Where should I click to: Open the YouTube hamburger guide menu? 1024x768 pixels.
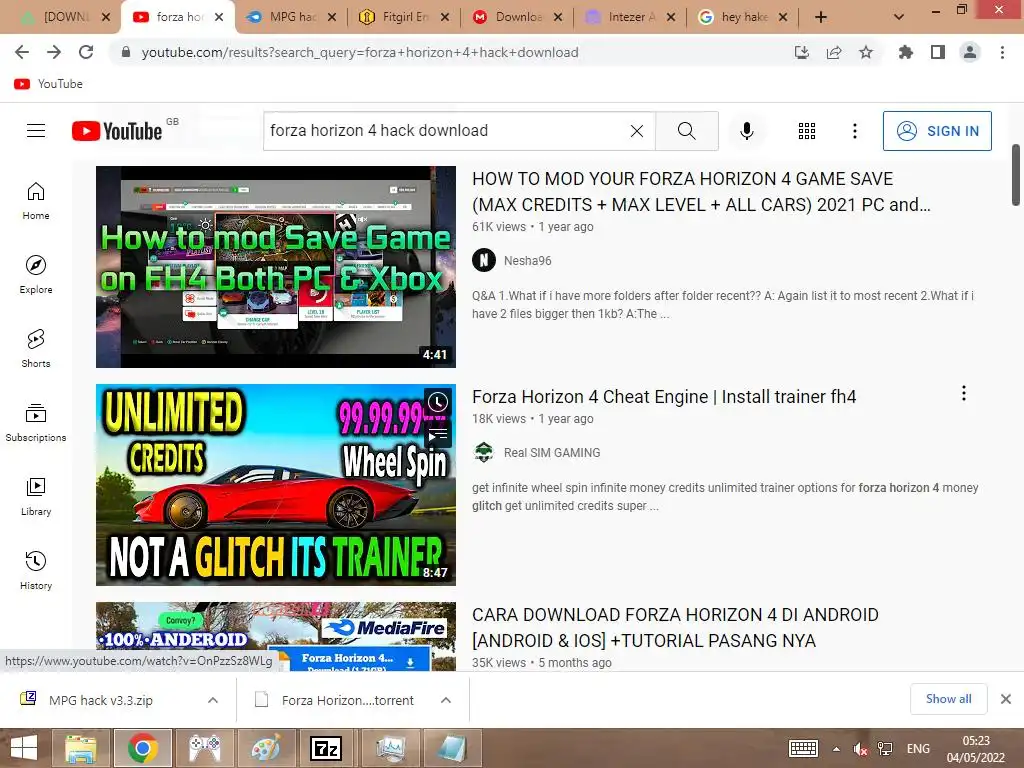(x=36, y=131)
